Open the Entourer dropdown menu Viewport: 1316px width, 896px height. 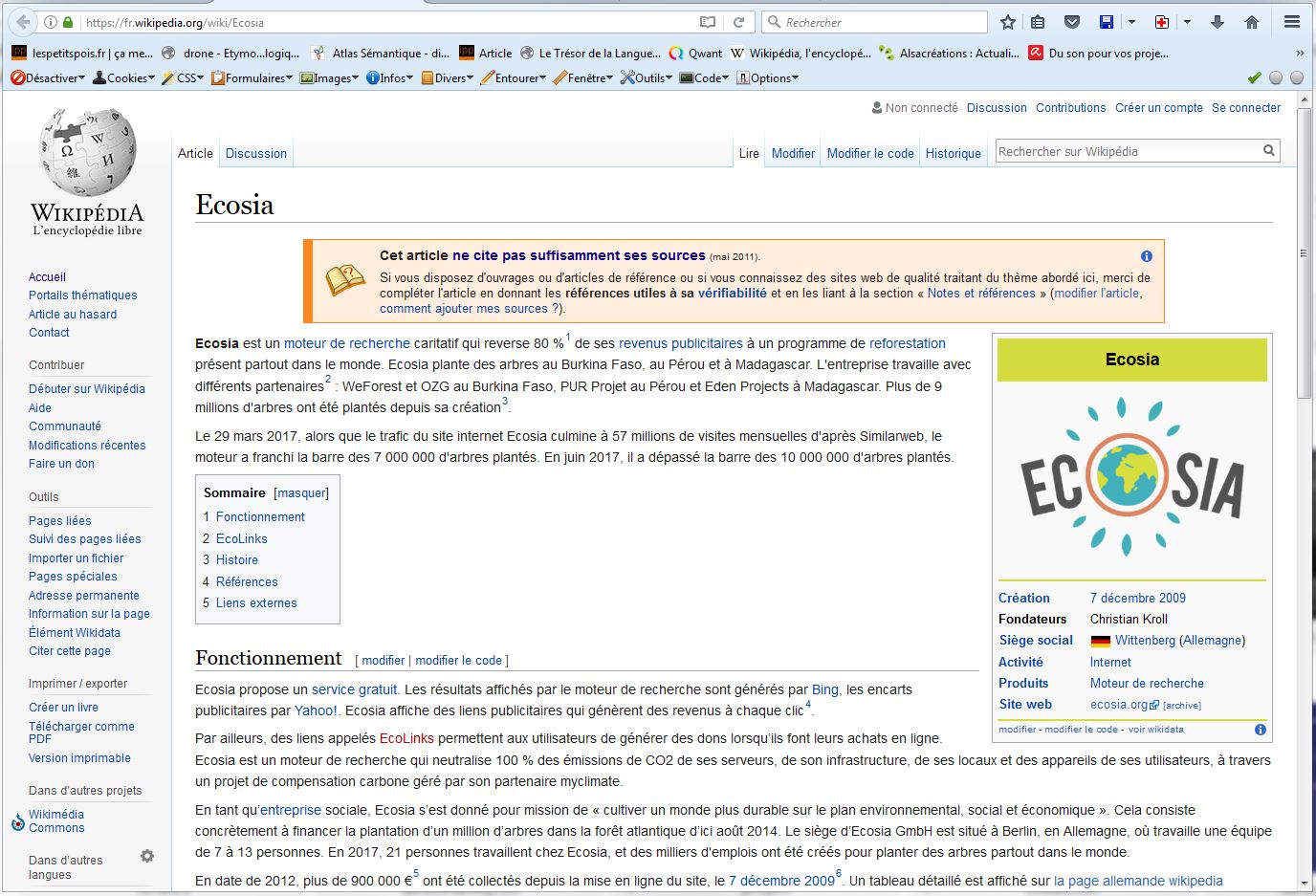click(514, 78)
